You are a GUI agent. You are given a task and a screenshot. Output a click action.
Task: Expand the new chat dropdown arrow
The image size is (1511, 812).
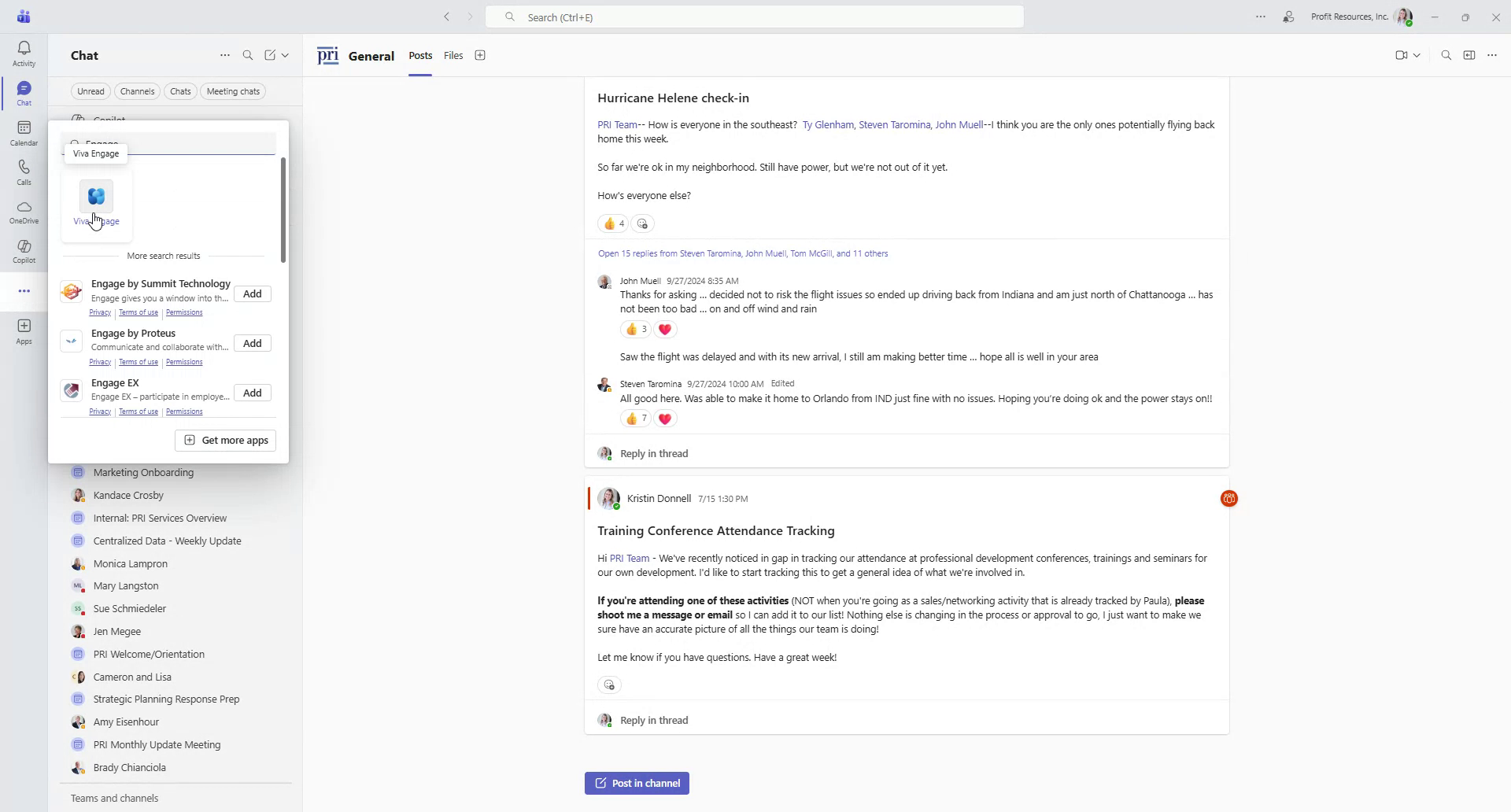click(285, 55)
